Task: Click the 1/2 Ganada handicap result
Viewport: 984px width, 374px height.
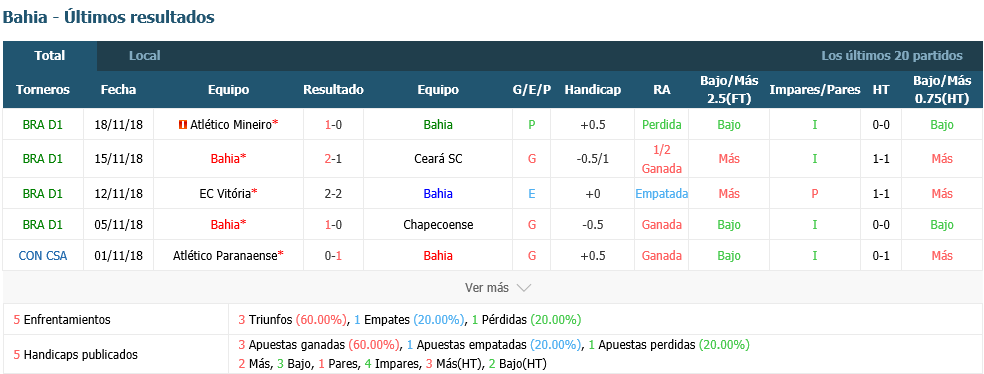Action: pyautogui.click(x=661, y=159)
